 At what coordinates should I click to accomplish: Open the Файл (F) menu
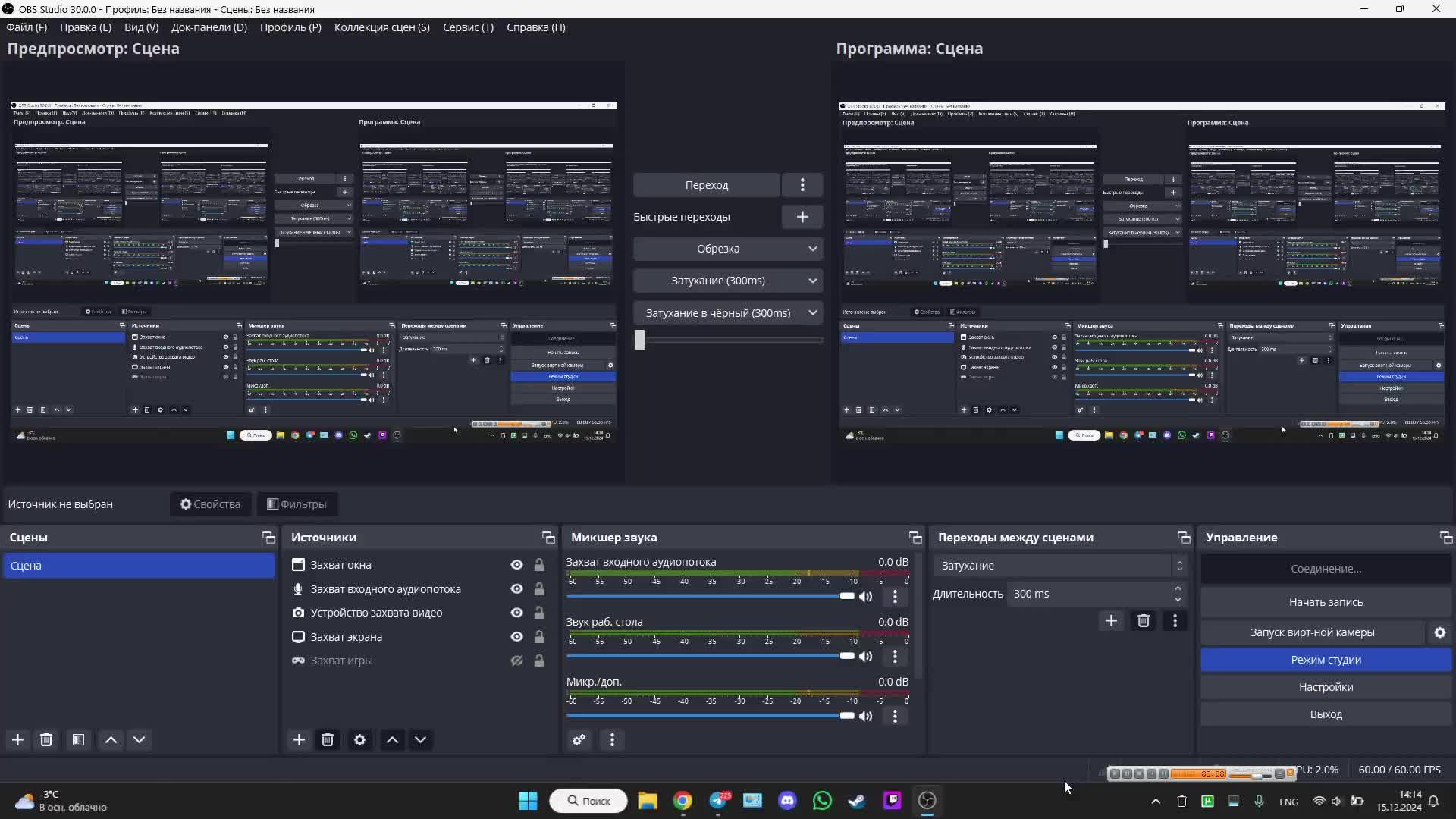[27, 27]
